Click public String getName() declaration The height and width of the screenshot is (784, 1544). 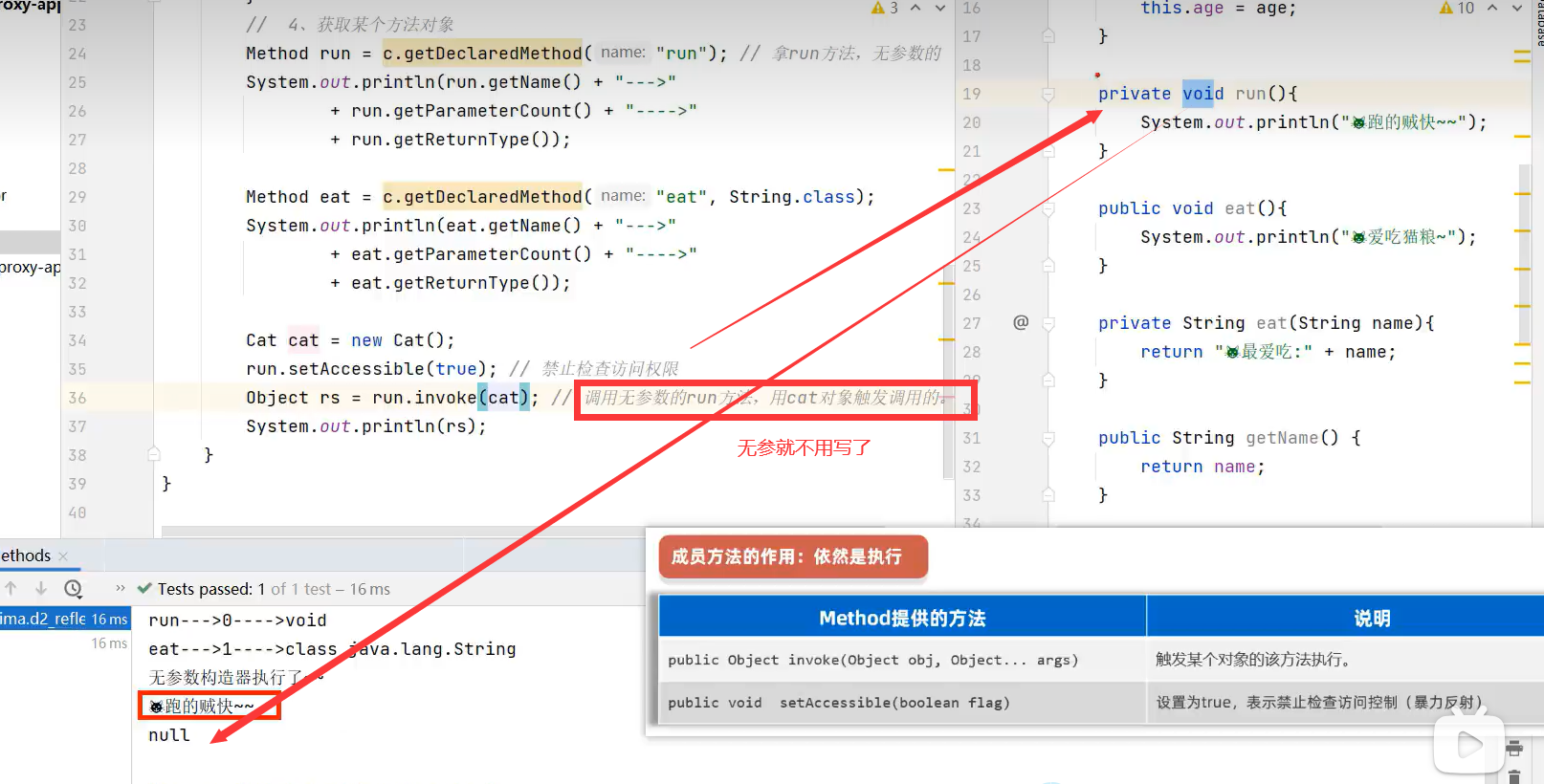[1229, 438]
